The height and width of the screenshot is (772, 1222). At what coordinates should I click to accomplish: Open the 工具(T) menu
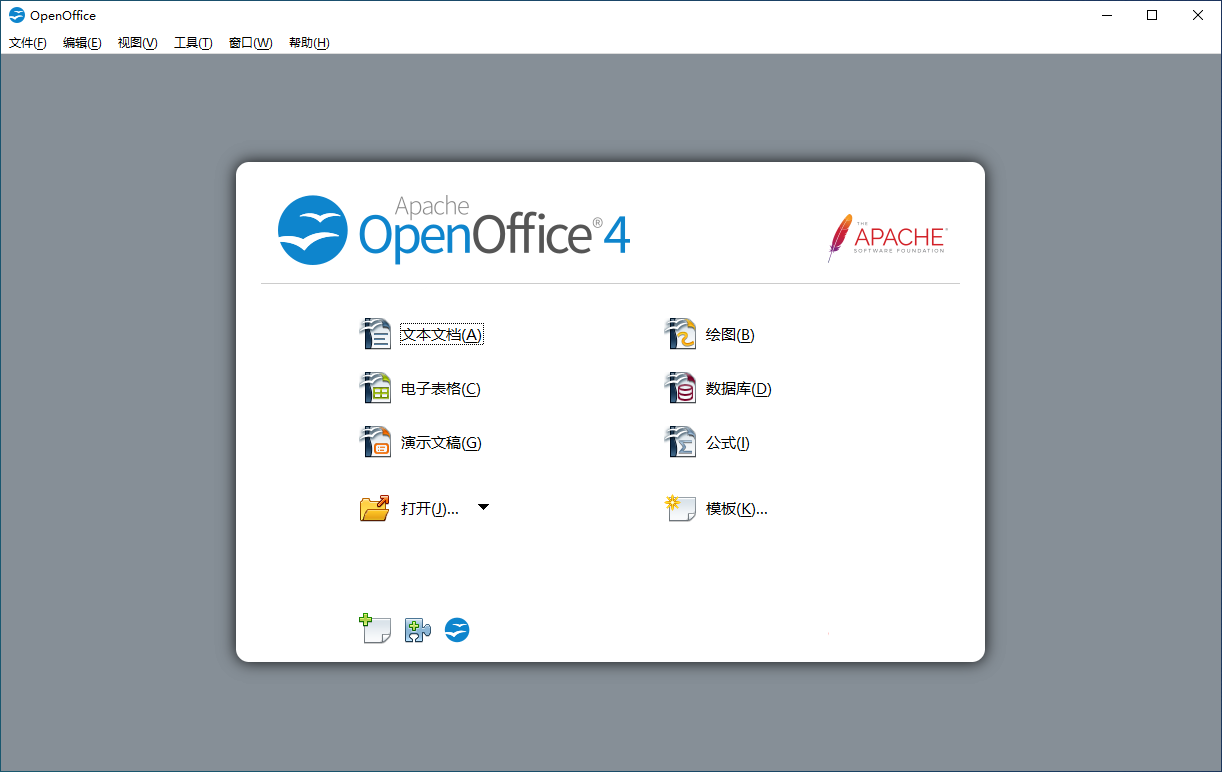point(193,43)
